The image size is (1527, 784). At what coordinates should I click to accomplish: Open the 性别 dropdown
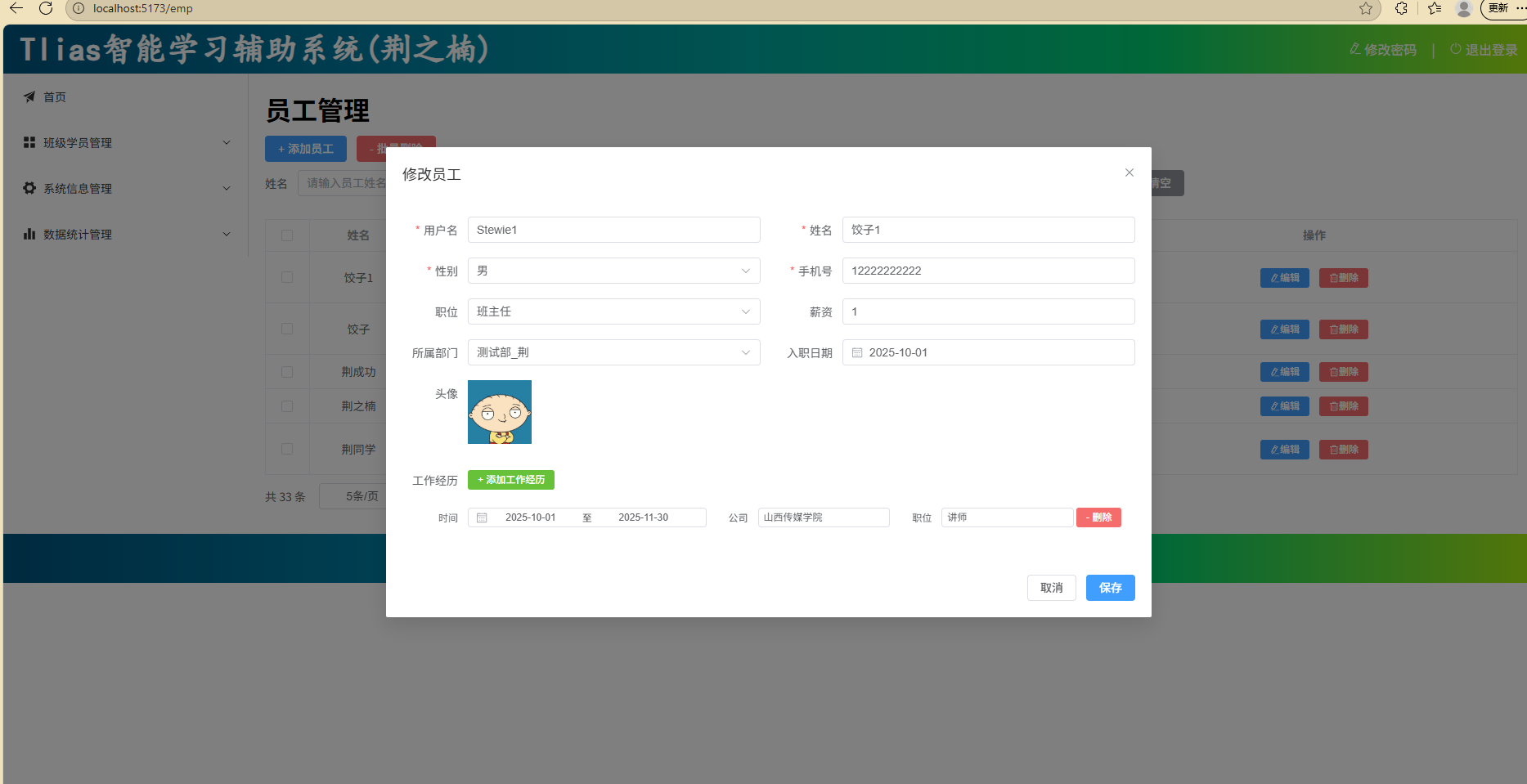coord(613,271)
